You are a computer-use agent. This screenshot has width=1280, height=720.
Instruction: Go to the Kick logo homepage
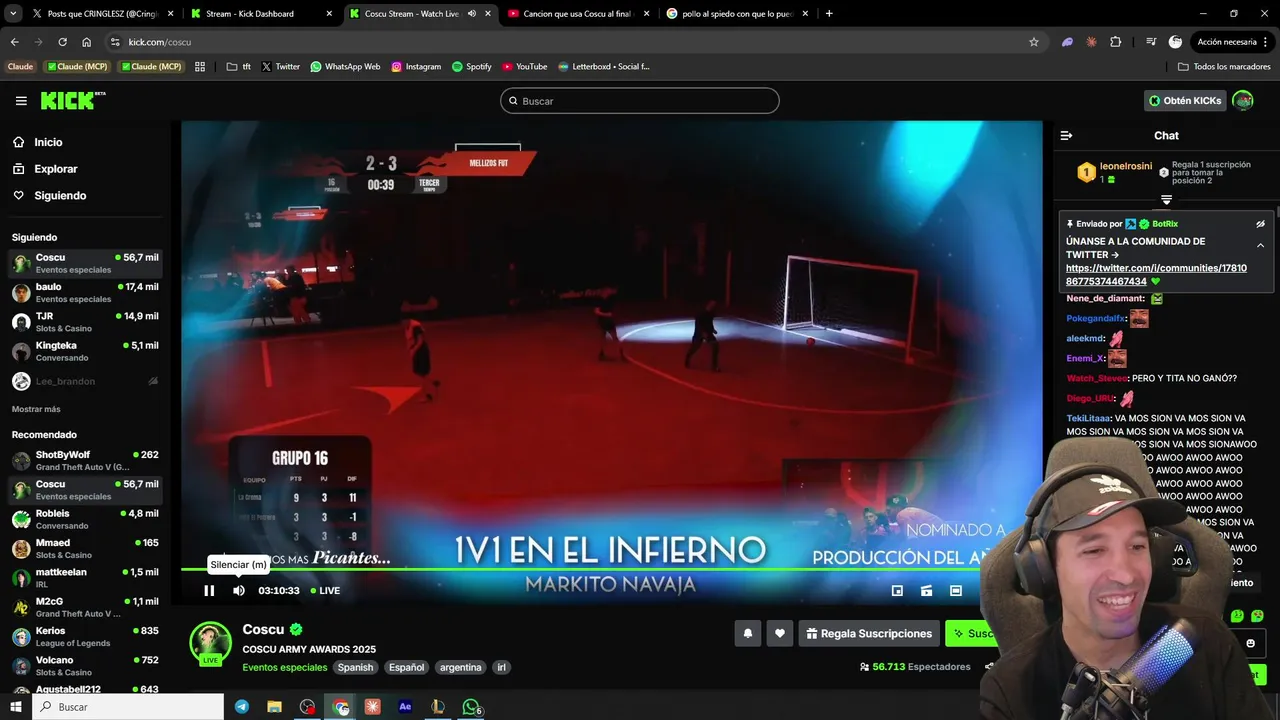72,100
